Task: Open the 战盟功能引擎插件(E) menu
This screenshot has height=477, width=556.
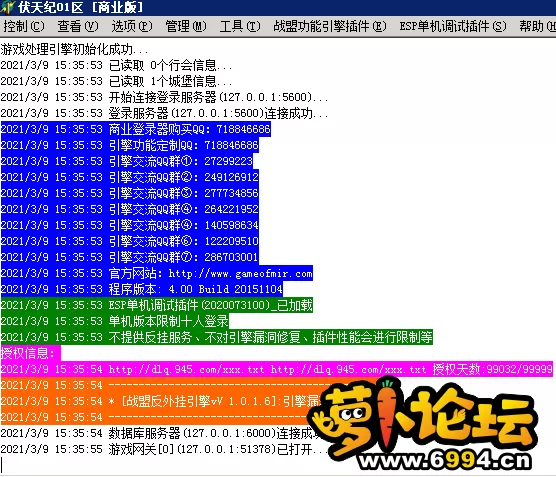Action: [330, 26]
